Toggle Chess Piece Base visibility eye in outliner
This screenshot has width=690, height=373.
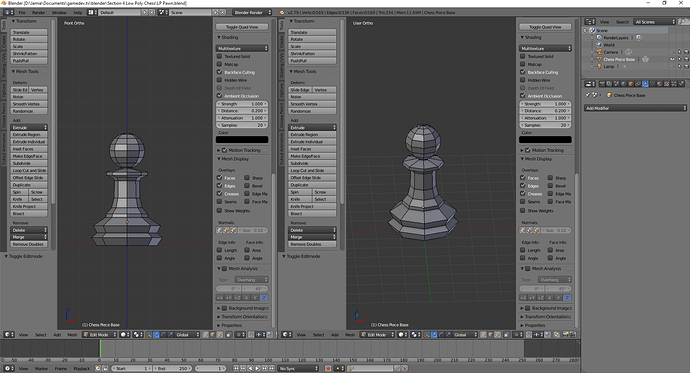coord(672,59)
